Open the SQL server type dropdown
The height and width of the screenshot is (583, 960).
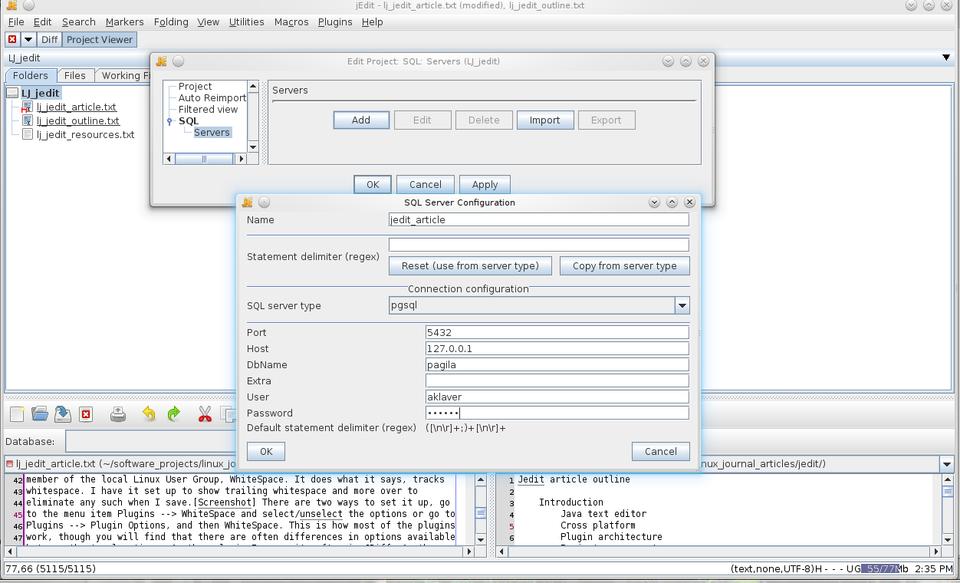pyautogui.click(x=682, y=306)
